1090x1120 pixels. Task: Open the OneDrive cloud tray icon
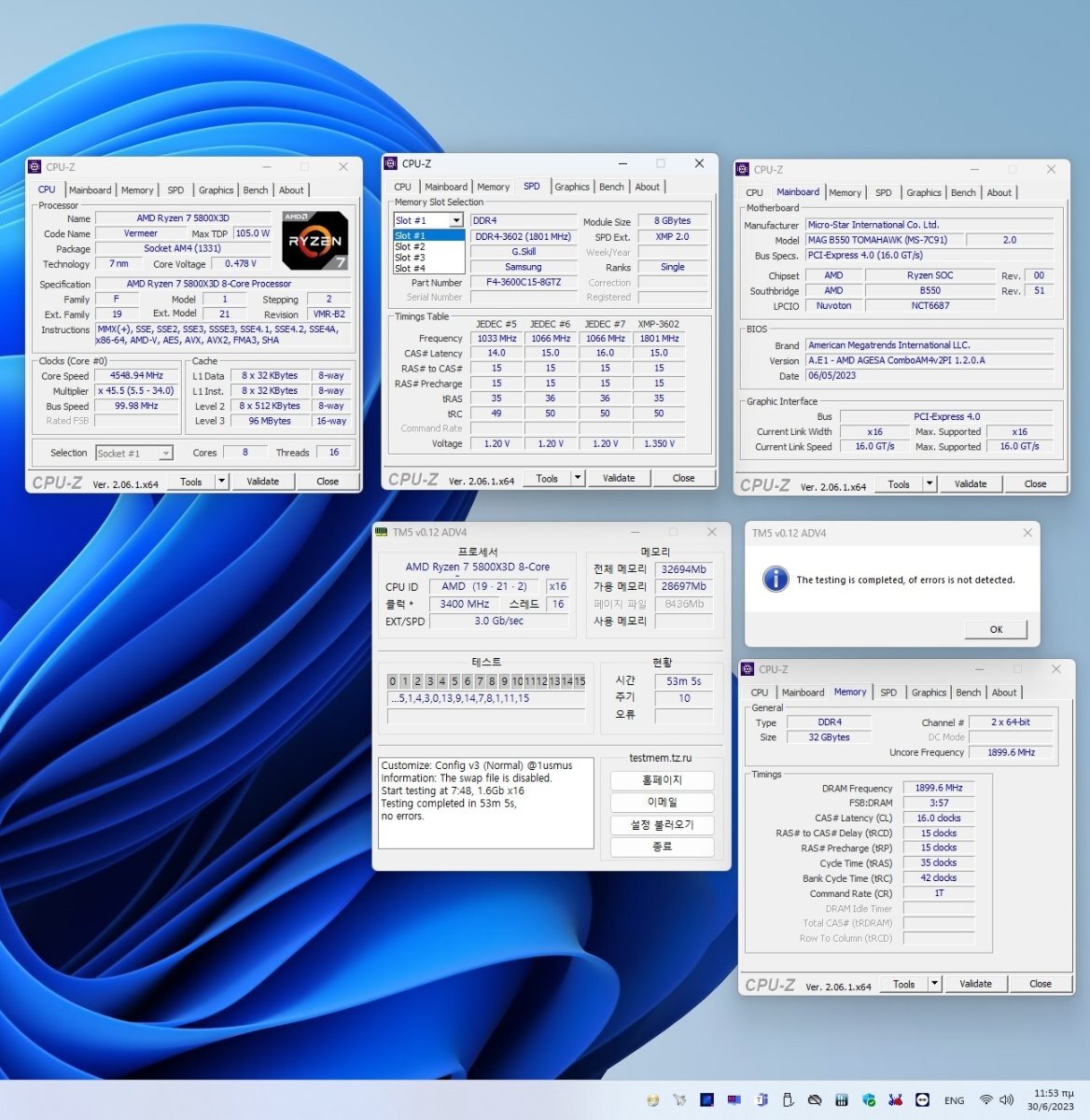[x=815, y=1099]
